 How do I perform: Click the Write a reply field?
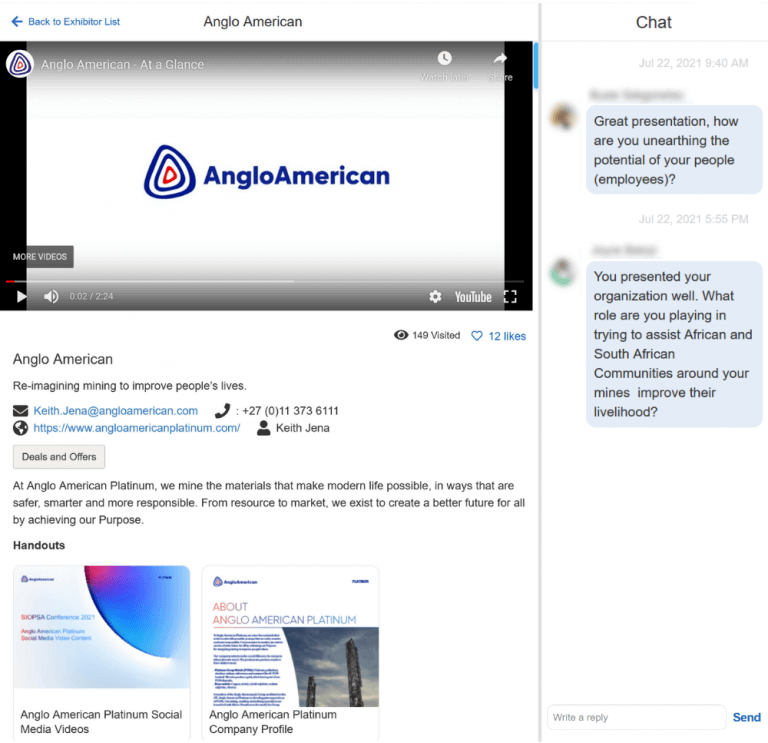click(x=636, y=717)
